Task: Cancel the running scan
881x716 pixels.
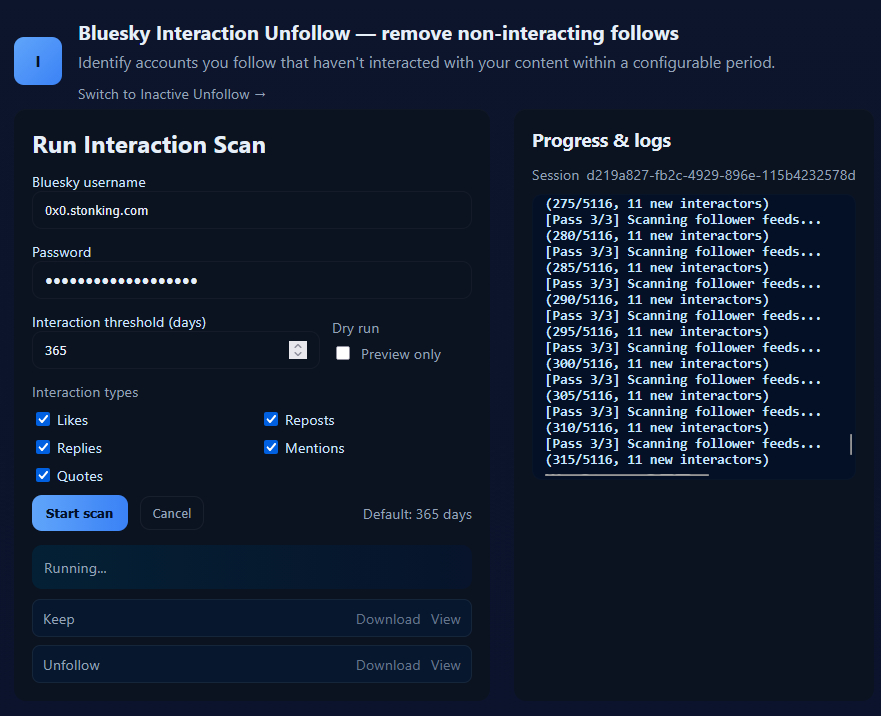Action: [x=172, y=513]
